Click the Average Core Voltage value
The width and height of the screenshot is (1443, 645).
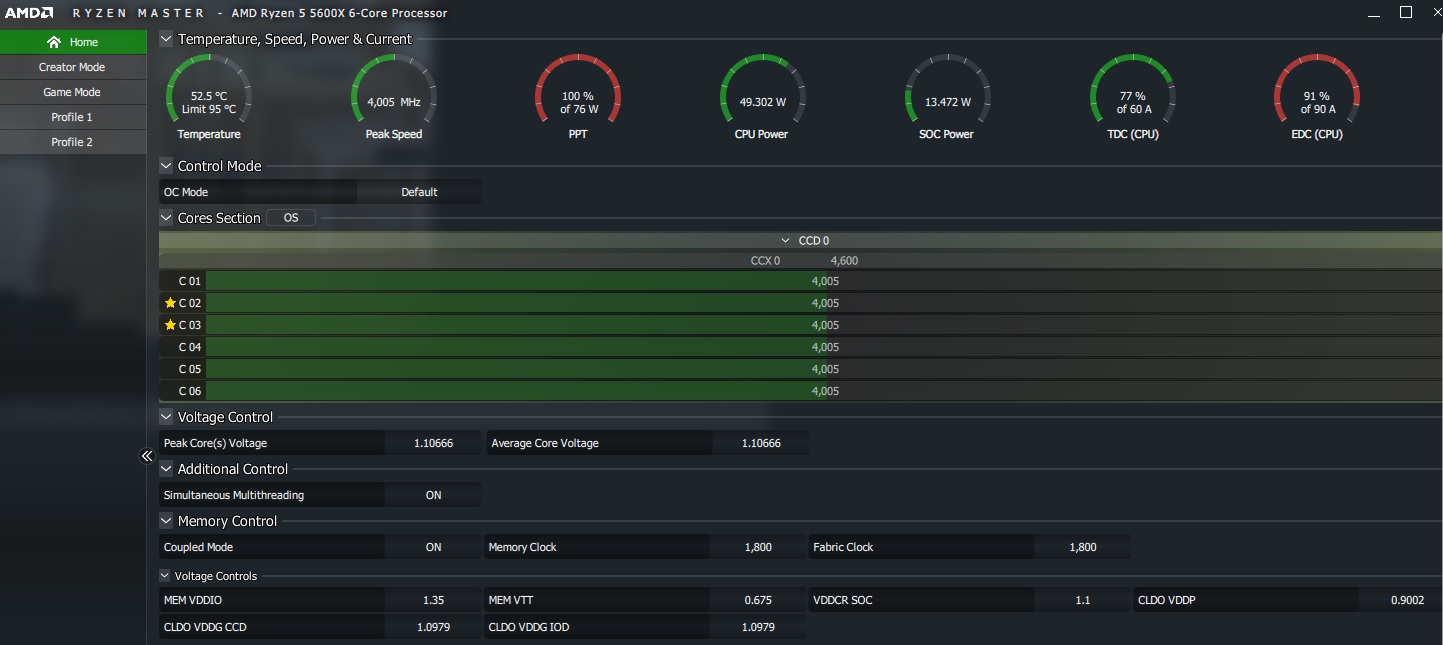click(761, 443)
